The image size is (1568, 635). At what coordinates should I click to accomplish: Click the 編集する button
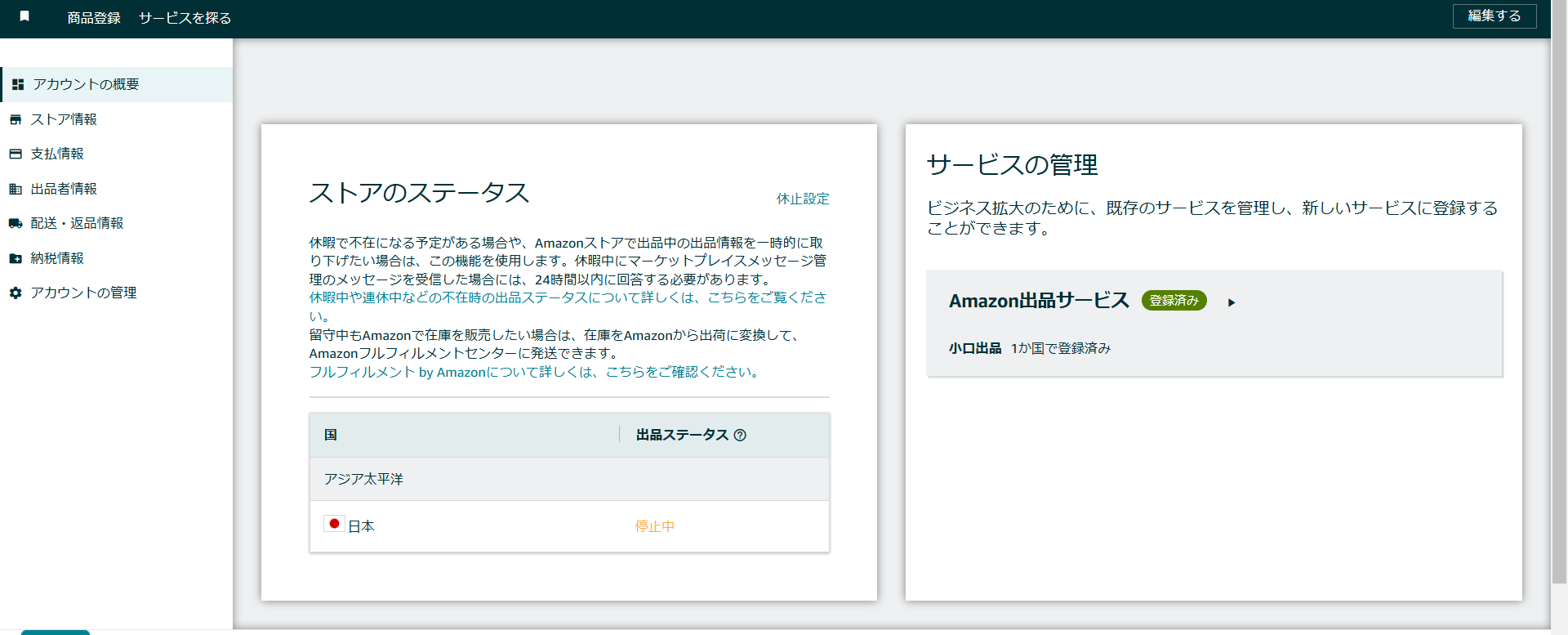point(1494,16)
